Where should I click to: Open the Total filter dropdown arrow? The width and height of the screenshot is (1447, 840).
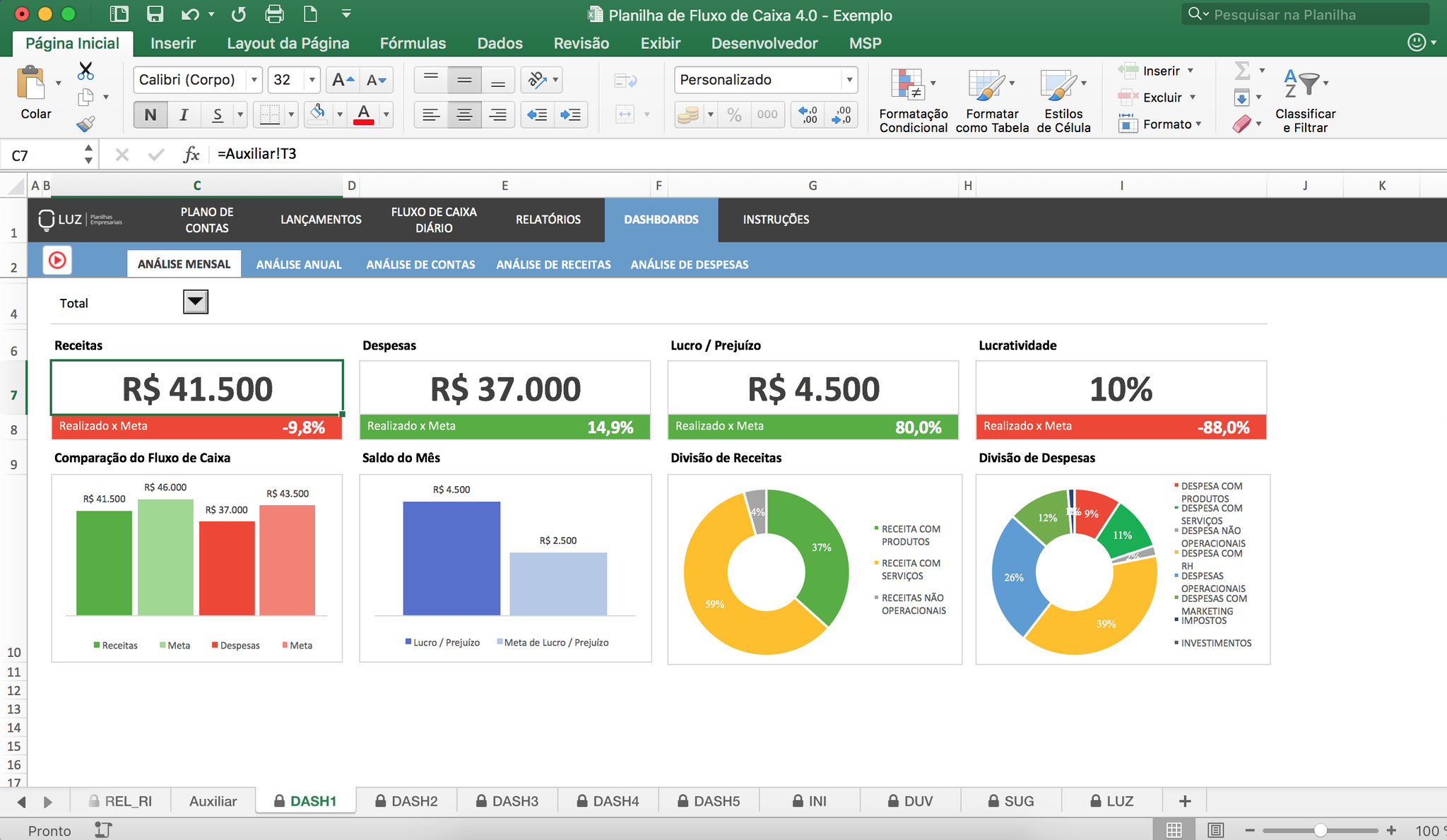click(x=195, y=302)
